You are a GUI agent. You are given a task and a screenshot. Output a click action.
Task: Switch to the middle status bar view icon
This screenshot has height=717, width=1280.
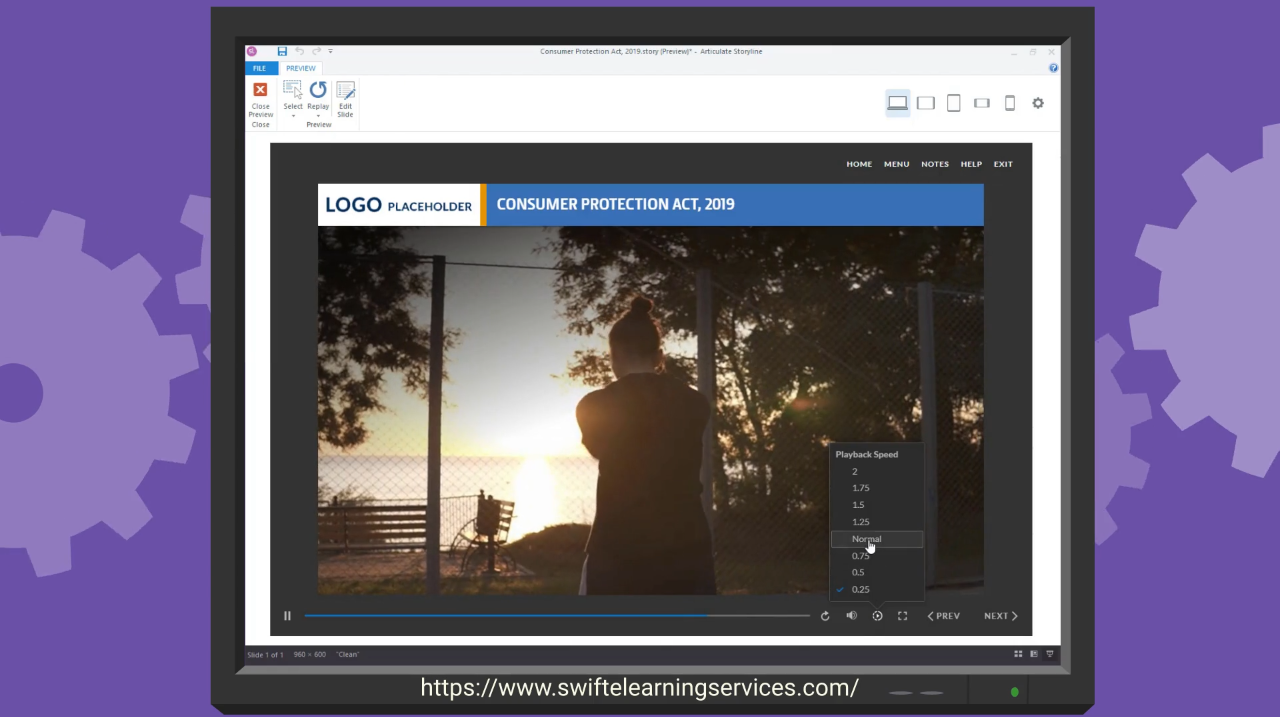pyautogui.click(x=1034, y=654)
